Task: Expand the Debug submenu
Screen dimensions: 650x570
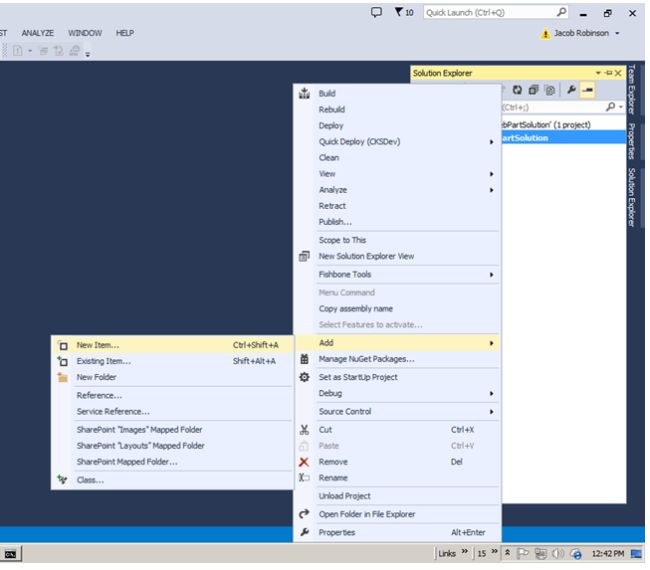Action: (x=491, y=393)
